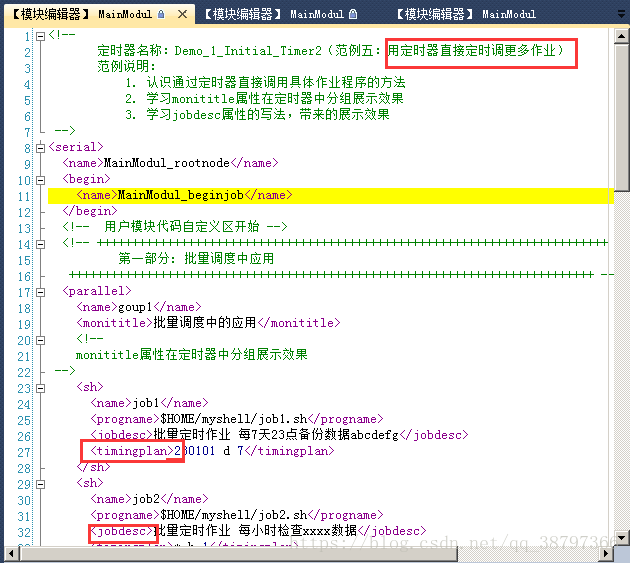Close the first MainModul editor tab
The height and width of the screenshot is (563, 630).
tap(182, 14)
